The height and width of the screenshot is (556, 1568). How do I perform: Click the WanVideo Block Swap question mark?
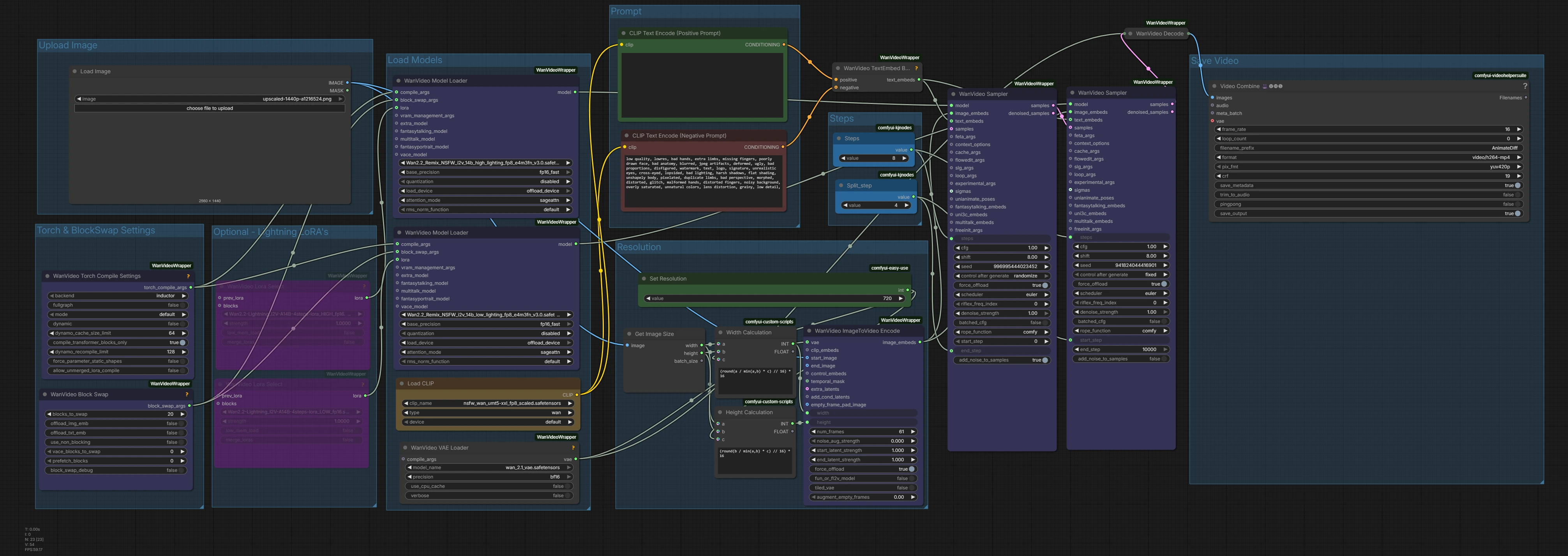click(x=187, y=394)
